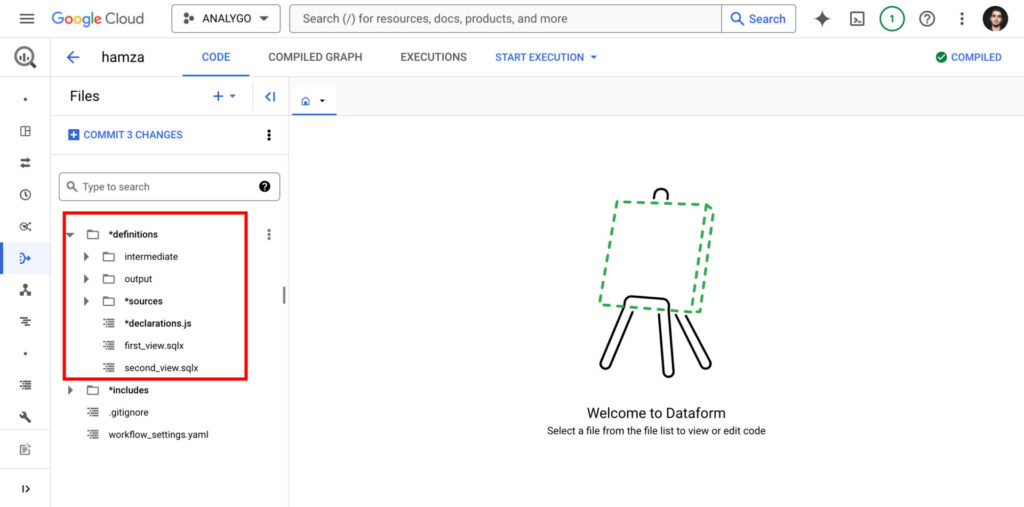Image resolution: width=1024 pixels, height=507 pixels.
Task: Open the ANALYGO project selector dropdown
Action: coord(225,19)
